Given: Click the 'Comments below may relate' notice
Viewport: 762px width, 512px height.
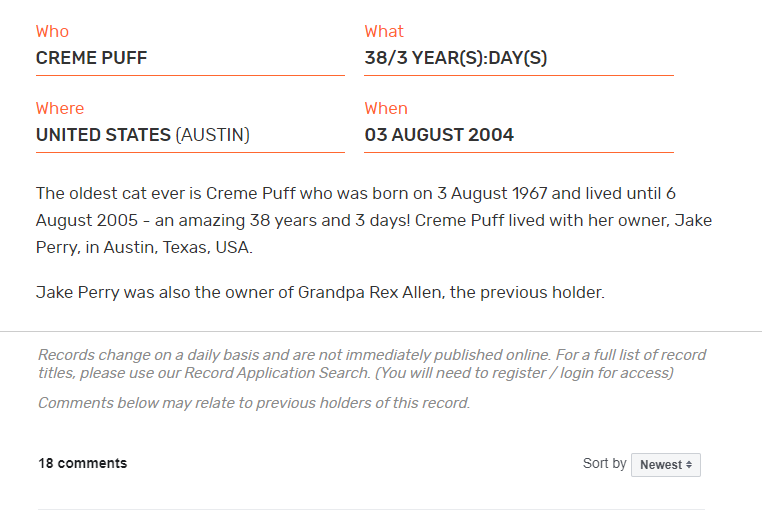Looking at the screenshot, I should click(253, 403).
